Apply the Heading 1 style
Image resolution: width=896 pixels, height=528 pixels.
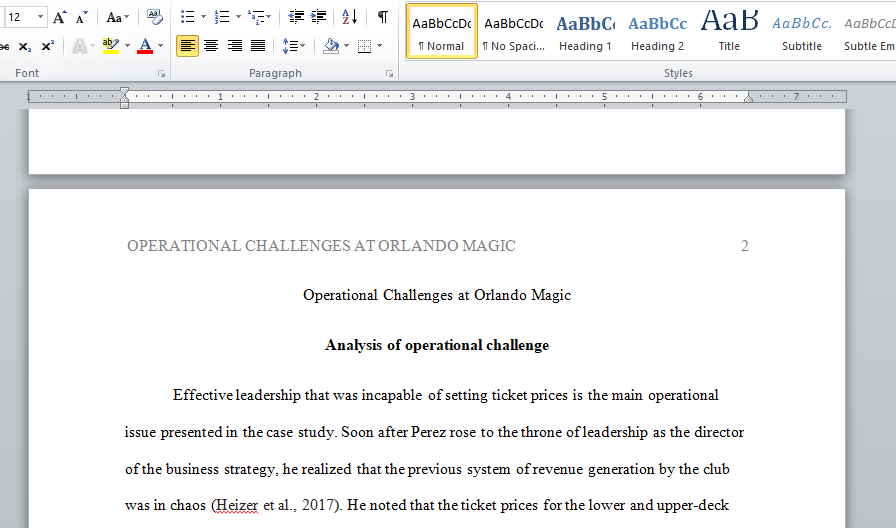[x=585, y=31]
